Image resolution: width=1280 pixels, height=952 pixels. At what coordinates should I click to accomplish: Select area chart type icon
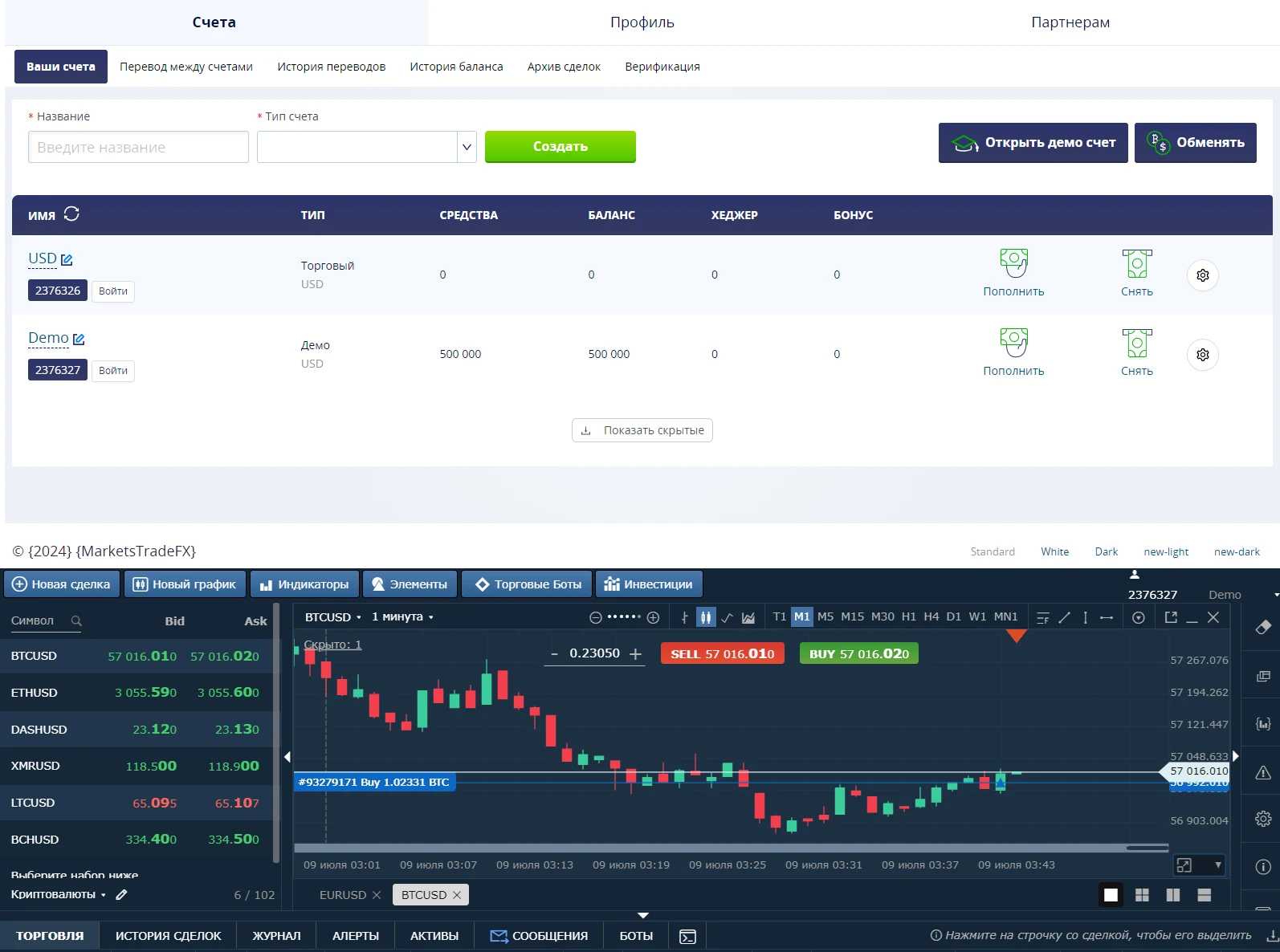[x=748, y=617]
